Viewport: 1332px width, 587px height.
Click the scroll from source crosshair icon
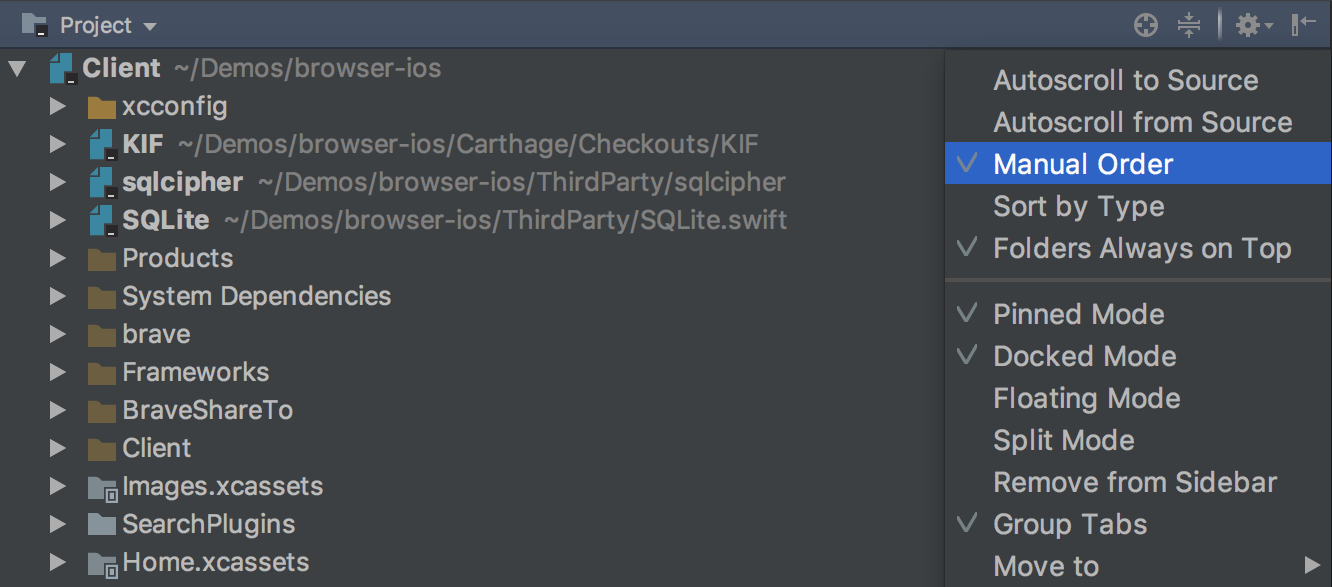[x=1146, y=25]
